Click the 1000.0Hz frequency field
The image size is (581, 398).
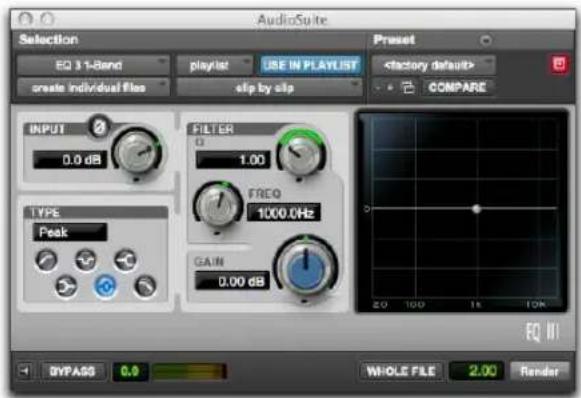click(x=284, y=213)
